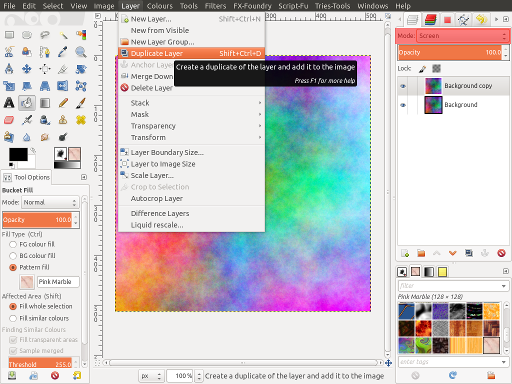Select the Blend gradient tool
Screen dimensions: 512x384
click(x=45, y=103)
